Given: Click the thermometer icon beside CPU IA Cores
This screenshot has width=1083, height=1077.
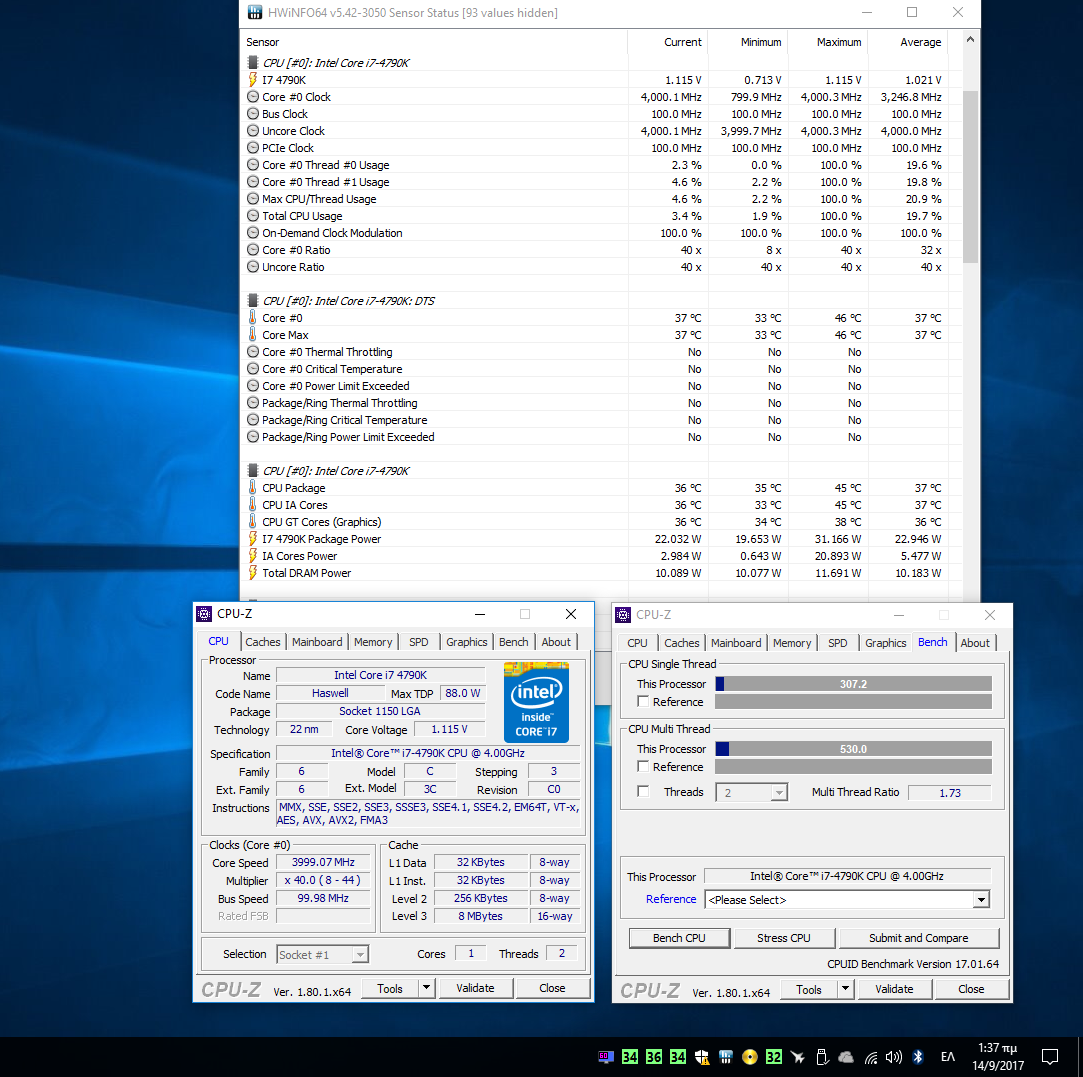Looking at the screenshot, I should (253, 505).
